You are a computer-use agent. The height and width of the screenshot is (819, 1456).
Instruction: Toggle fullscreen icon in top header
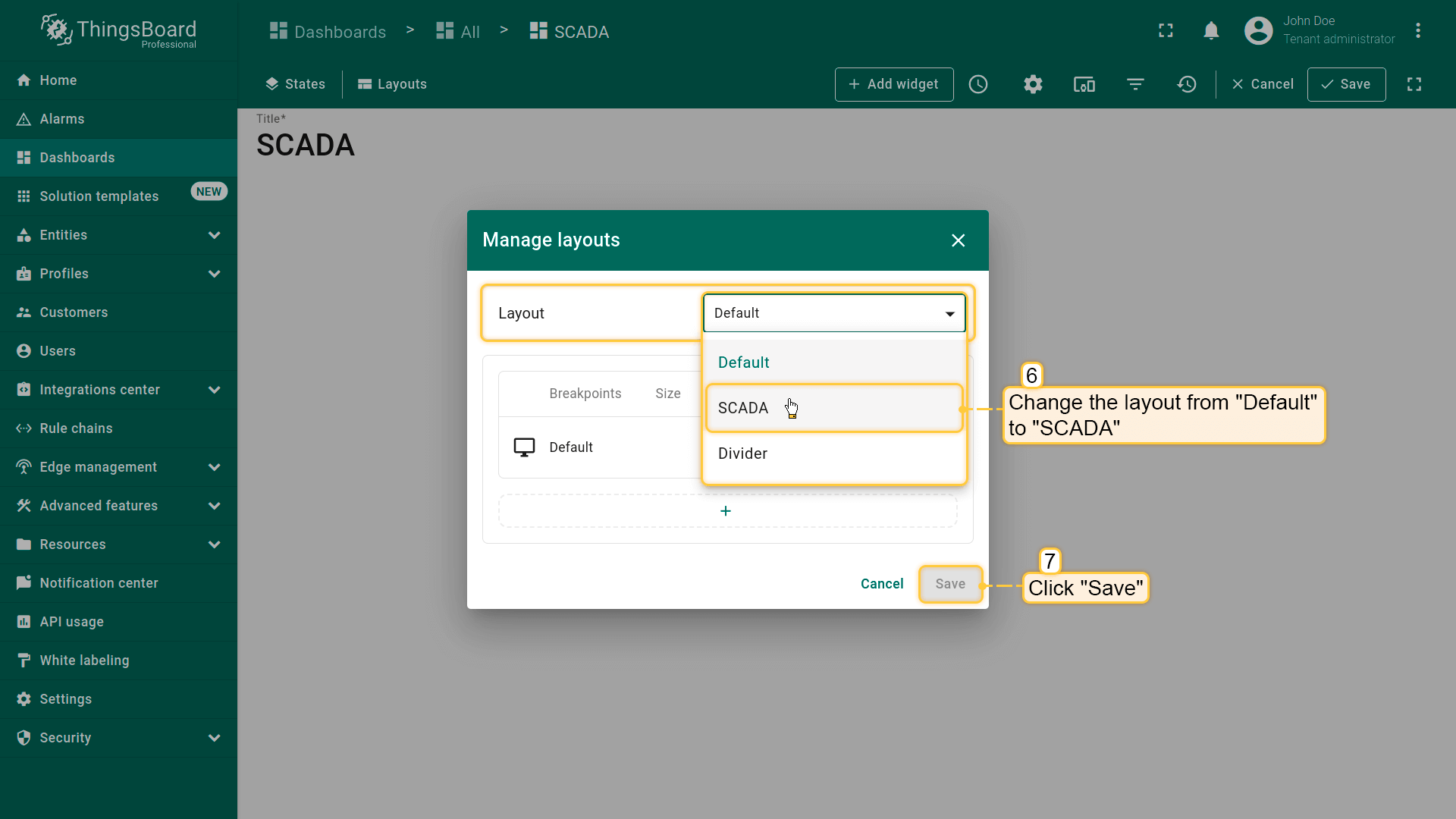pos(1166,31)
